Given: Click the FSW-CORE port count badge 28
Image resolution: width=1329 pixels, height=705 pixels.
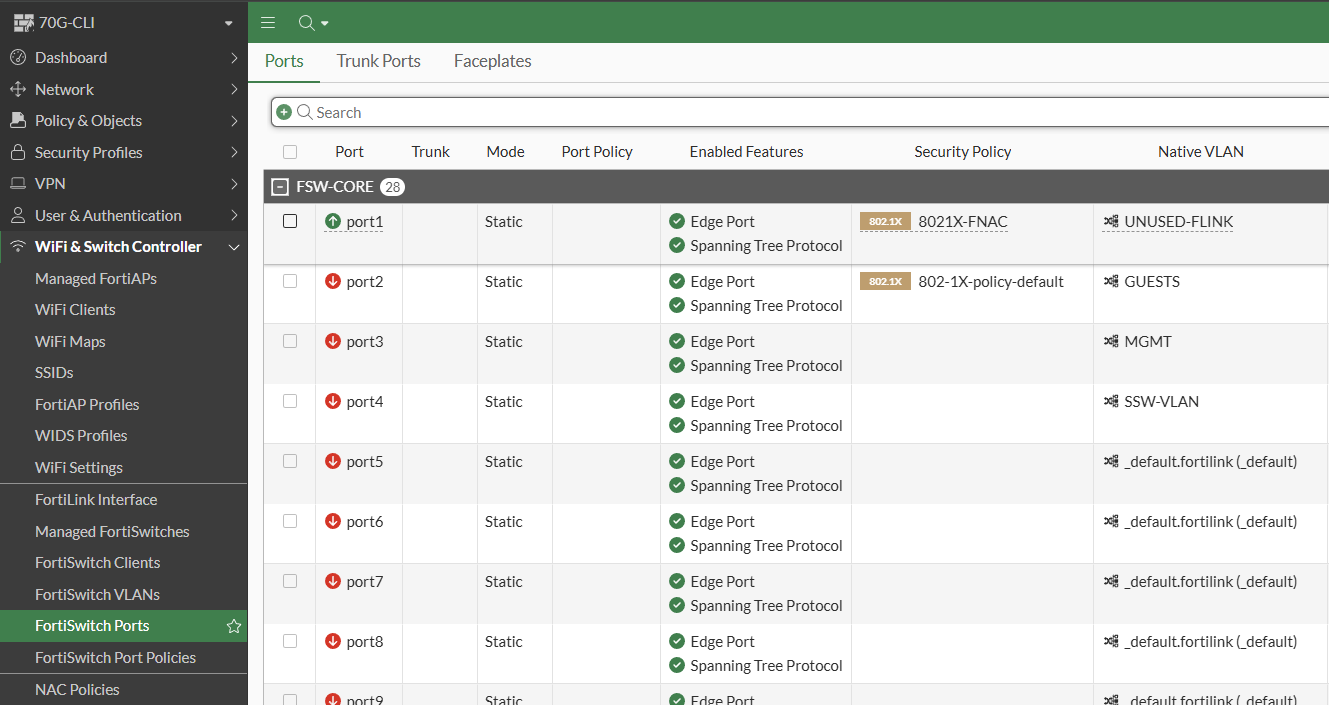Looking at the screenshot, I should (x=392, y=187).
